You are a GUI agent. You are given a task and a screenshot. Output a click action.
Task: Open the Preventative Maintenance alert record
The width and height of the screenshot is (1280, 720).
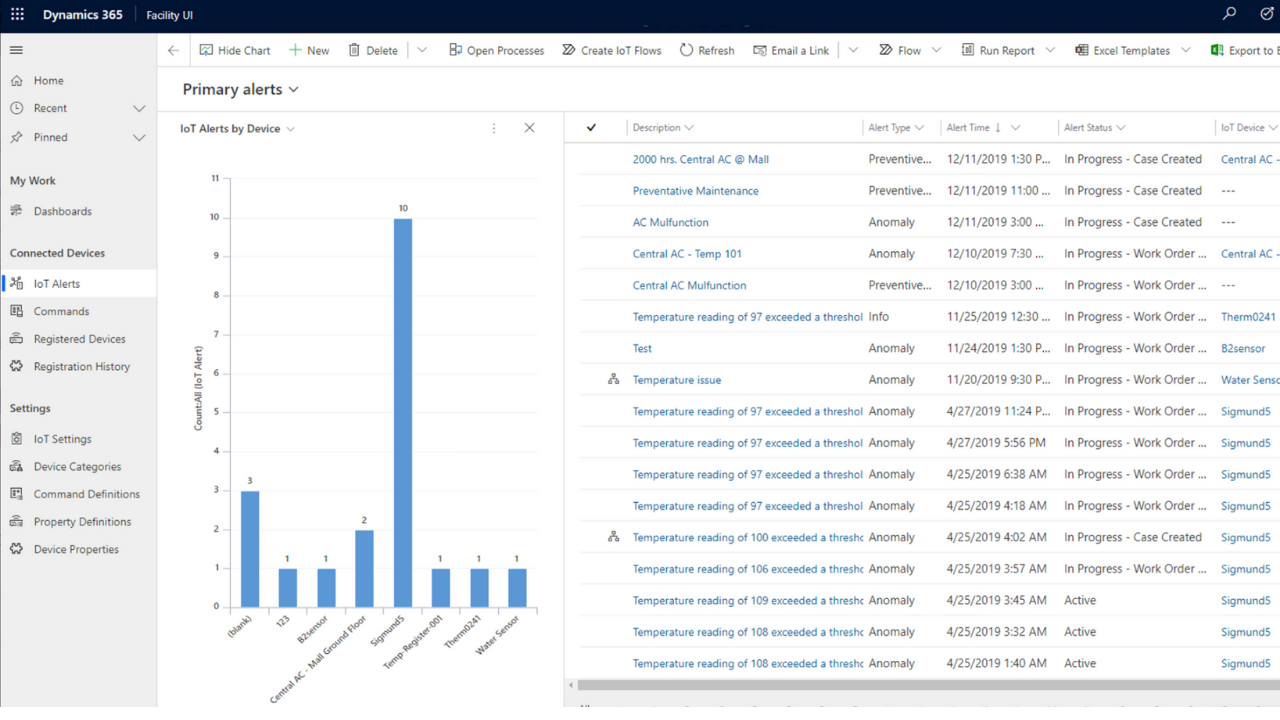(x=695, y=190)
